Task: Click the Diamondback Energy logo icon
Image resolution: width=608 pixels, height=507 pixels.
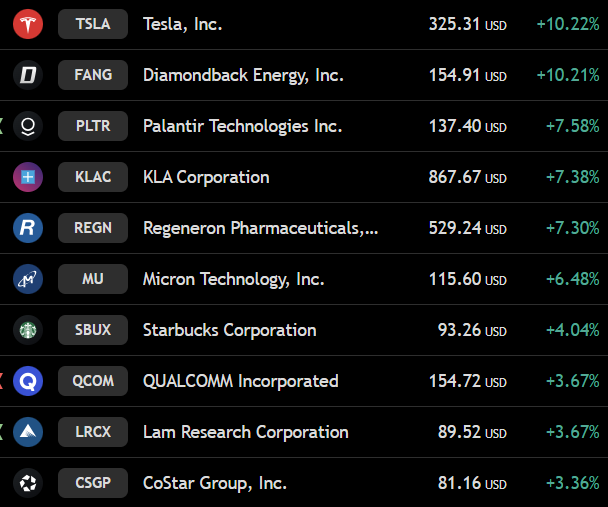Action: pos(28,75)
